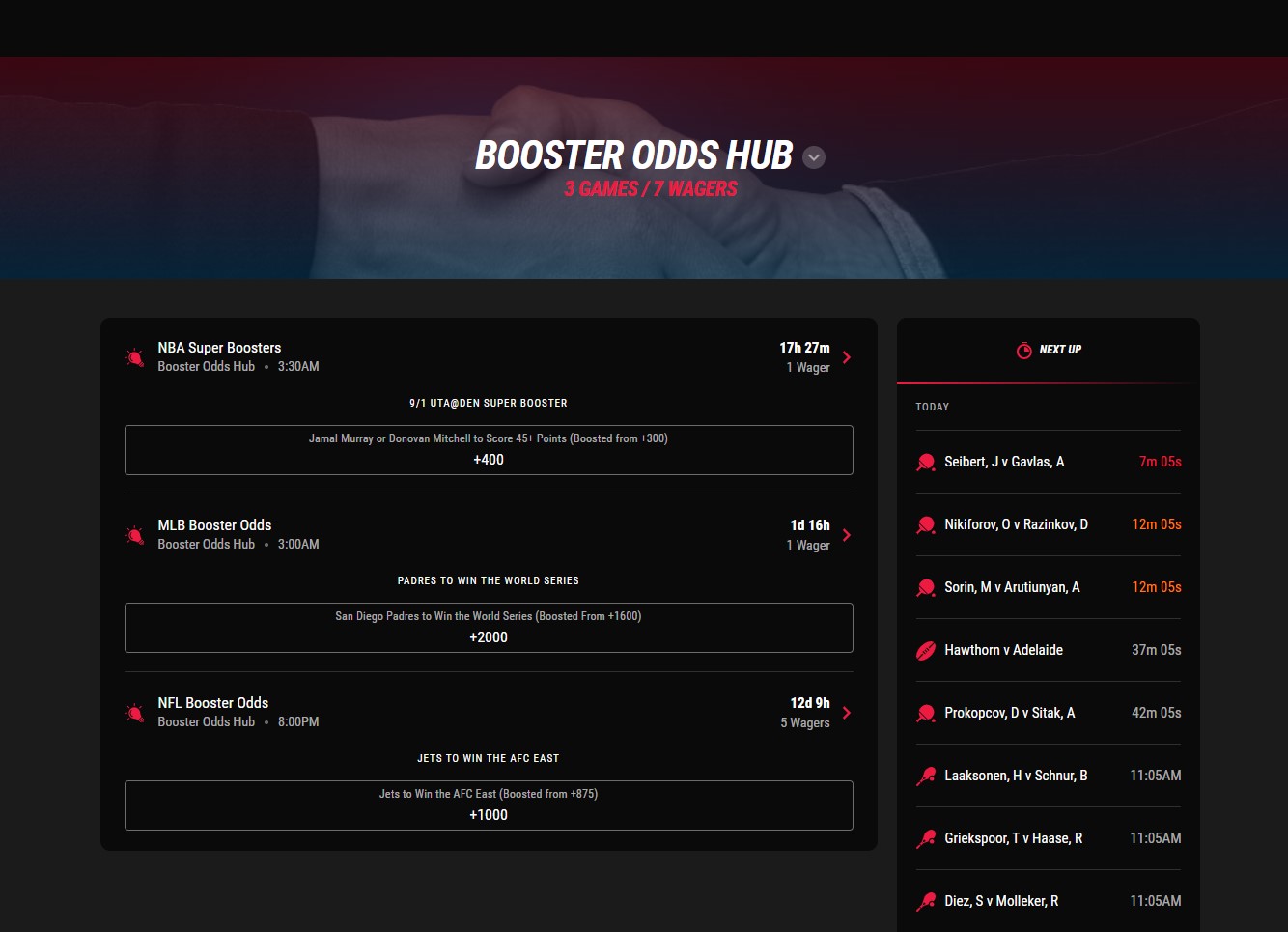
Task: Open the NBA Super Boosters event title
Action: pyautogui.click(x=219, y=348)
